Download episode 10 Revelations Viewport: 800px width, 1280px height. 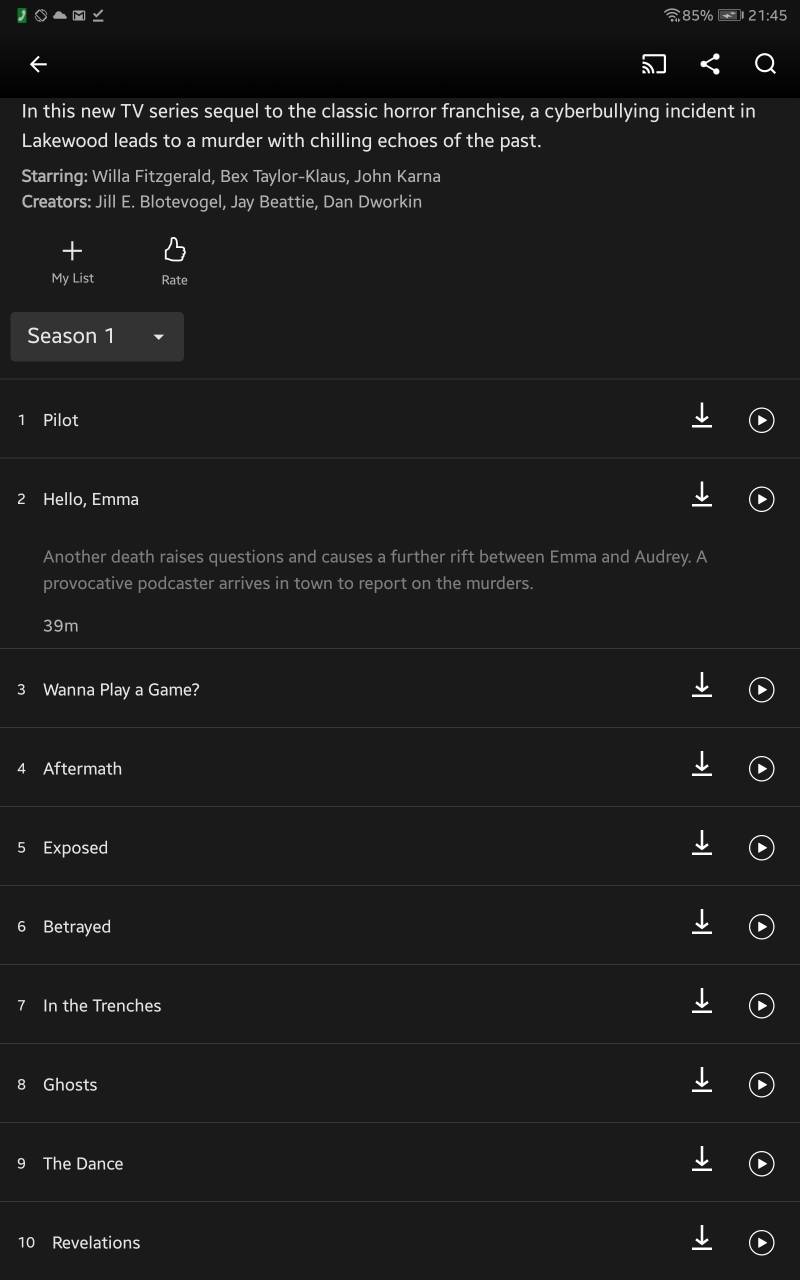click(x=702, y=1238)
